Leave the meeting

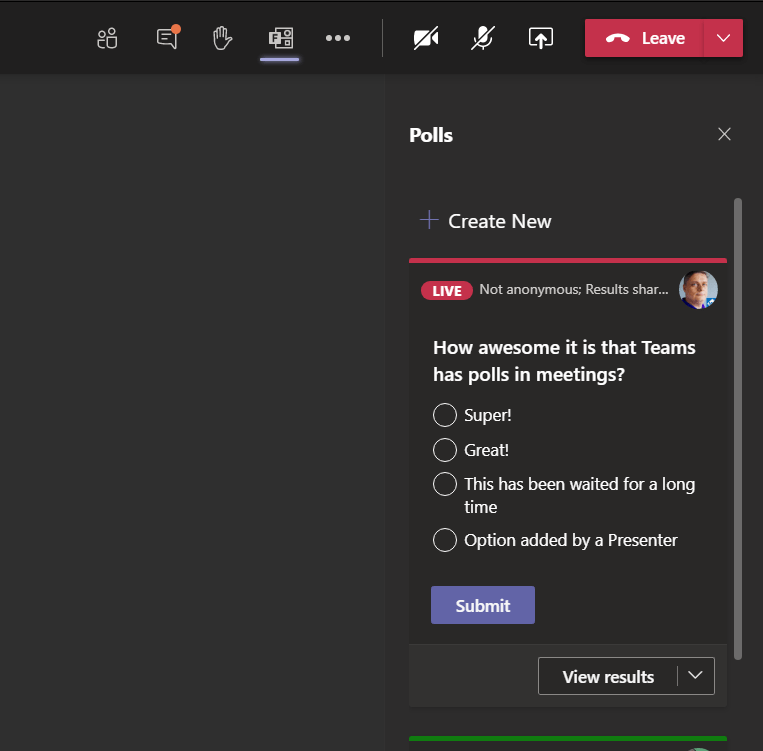[x=645, y=38]
